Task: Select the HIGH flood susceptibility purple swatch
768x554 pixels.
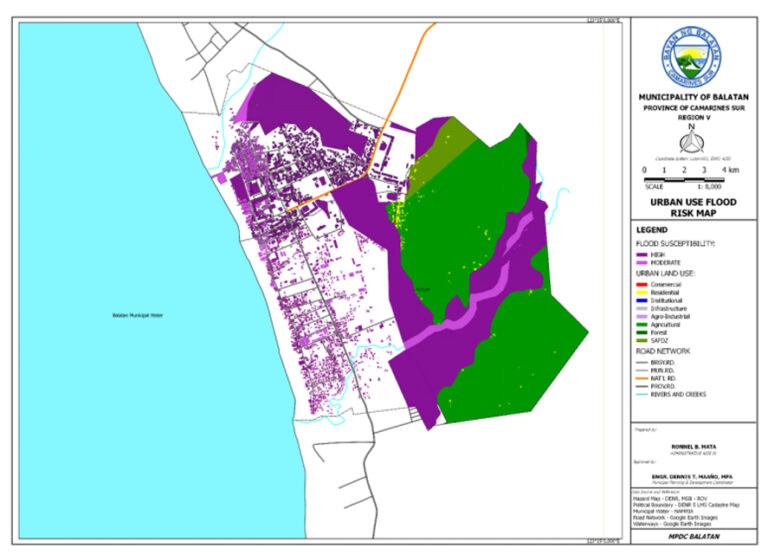Action: pyautogui.click(x=644, y=254)
